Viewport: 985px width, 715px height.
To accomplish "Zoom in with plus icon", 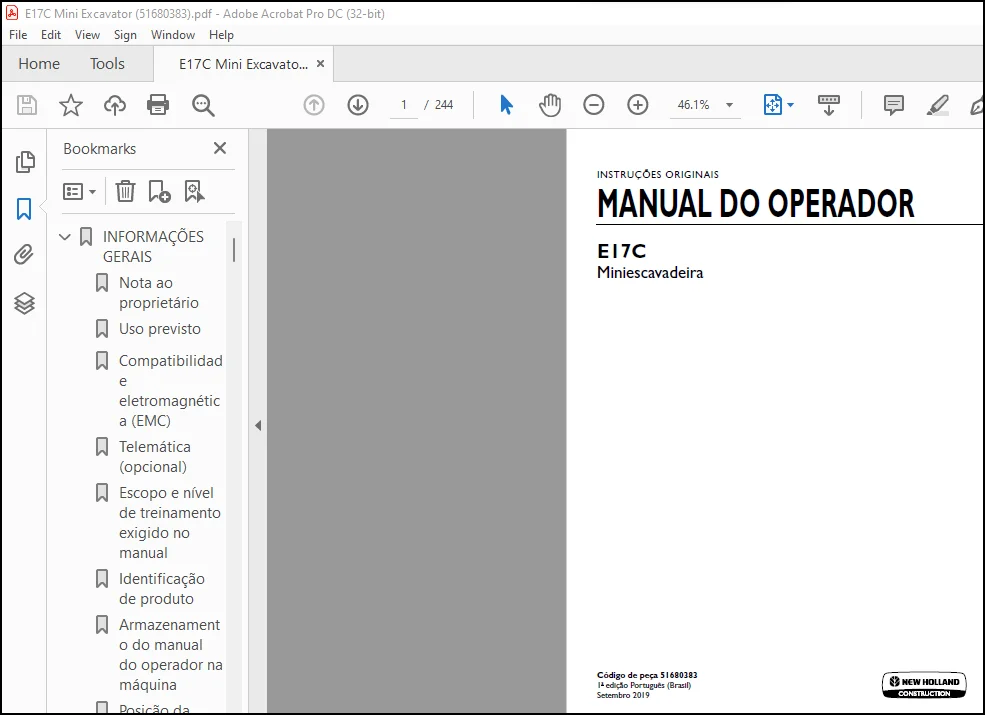I will click(x=638, y=105).
